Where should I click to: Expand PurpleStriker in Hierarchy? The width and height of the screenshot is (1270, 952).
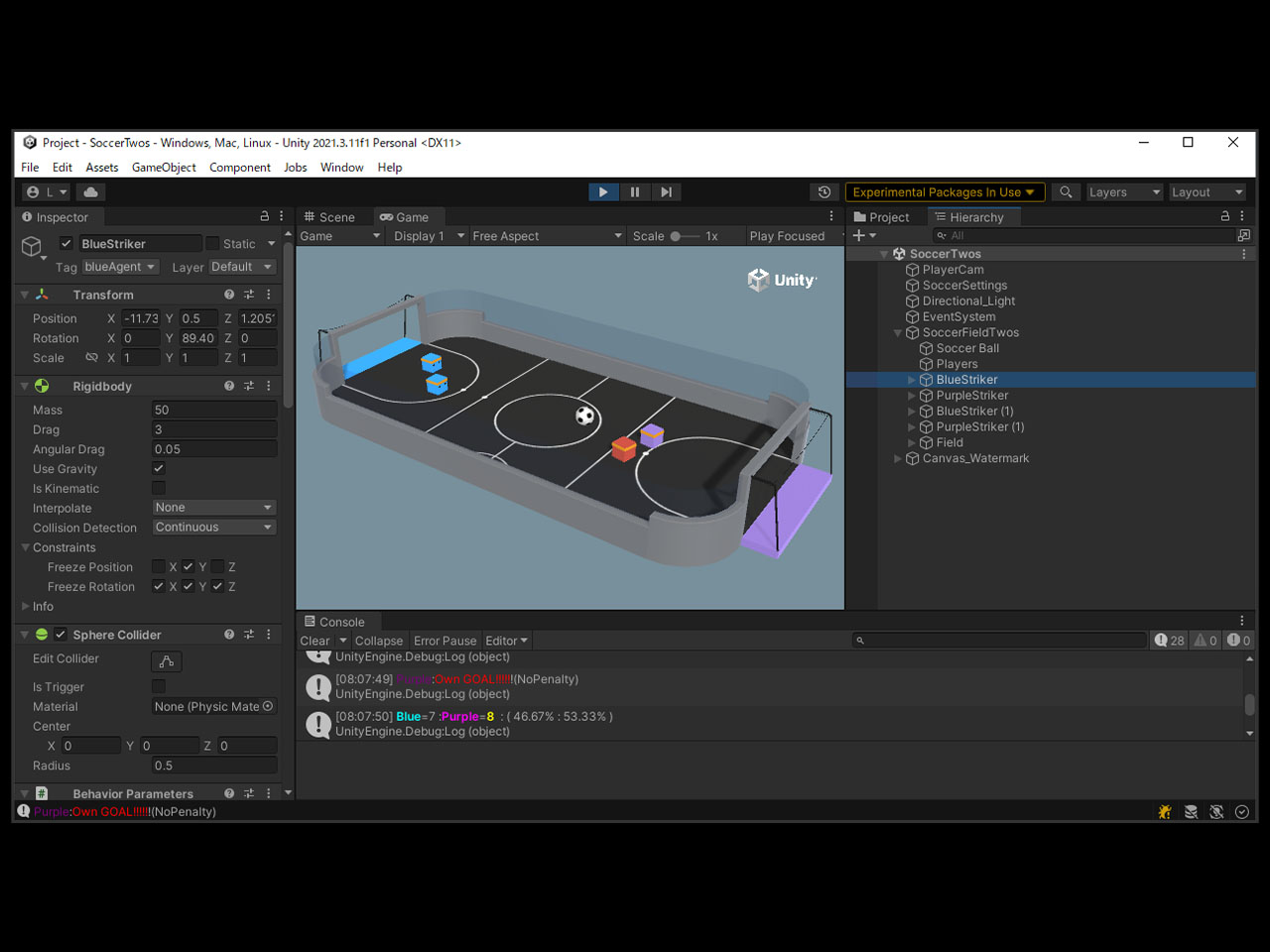click(x=912, y=396)
